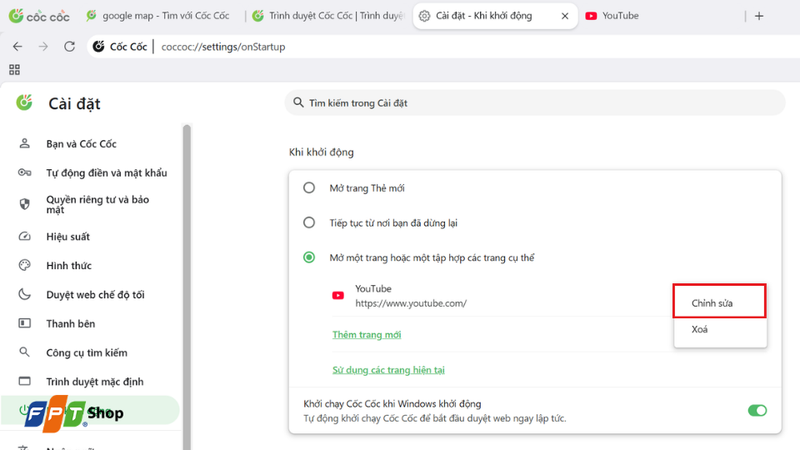Image resolution: width=800 pixels, height=450 pixels.
Task: Click the Khi khởi động heading
Action: [321, 152]
